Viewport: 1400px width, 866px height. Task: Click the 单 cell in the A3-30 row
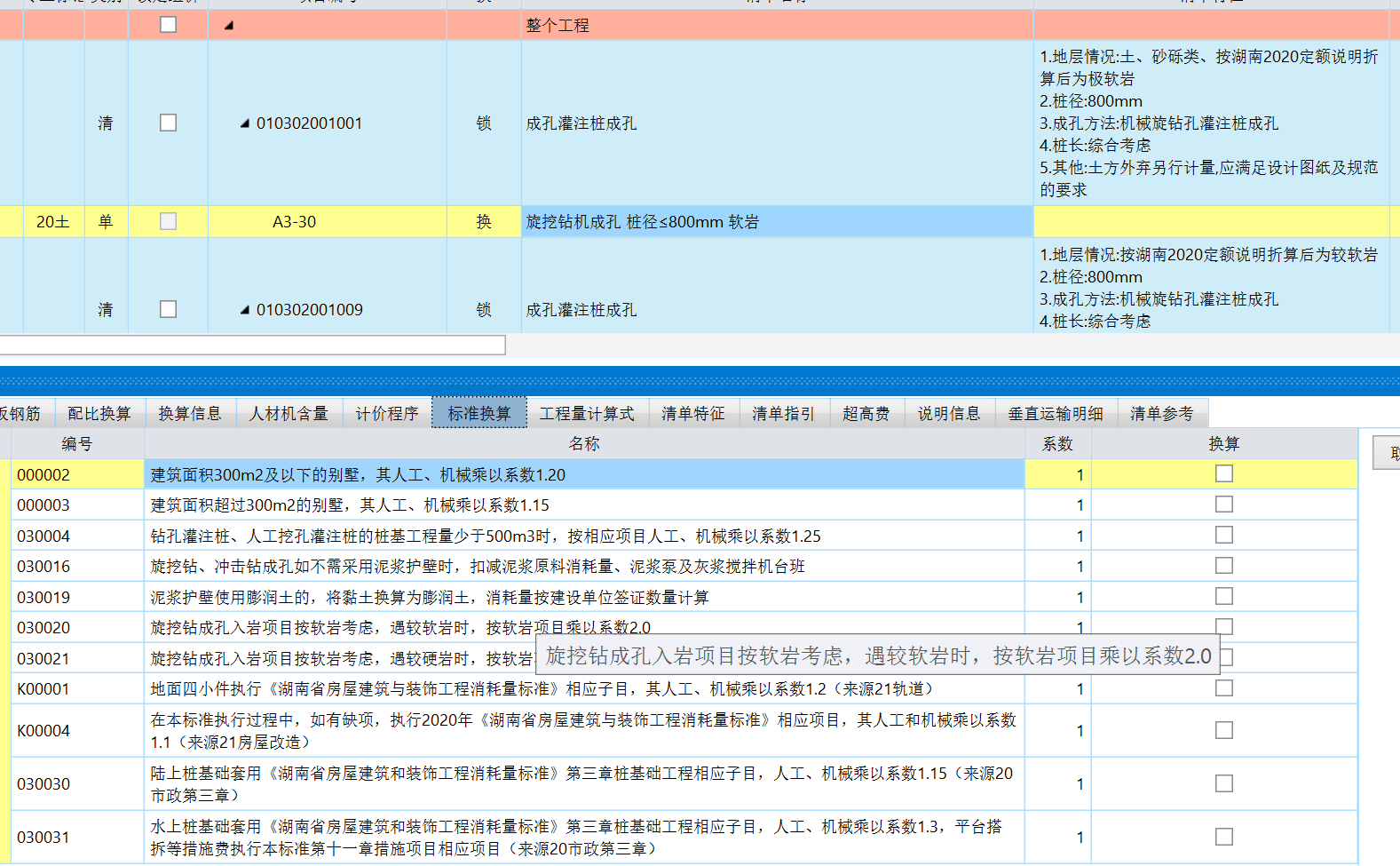pos(106,222)
